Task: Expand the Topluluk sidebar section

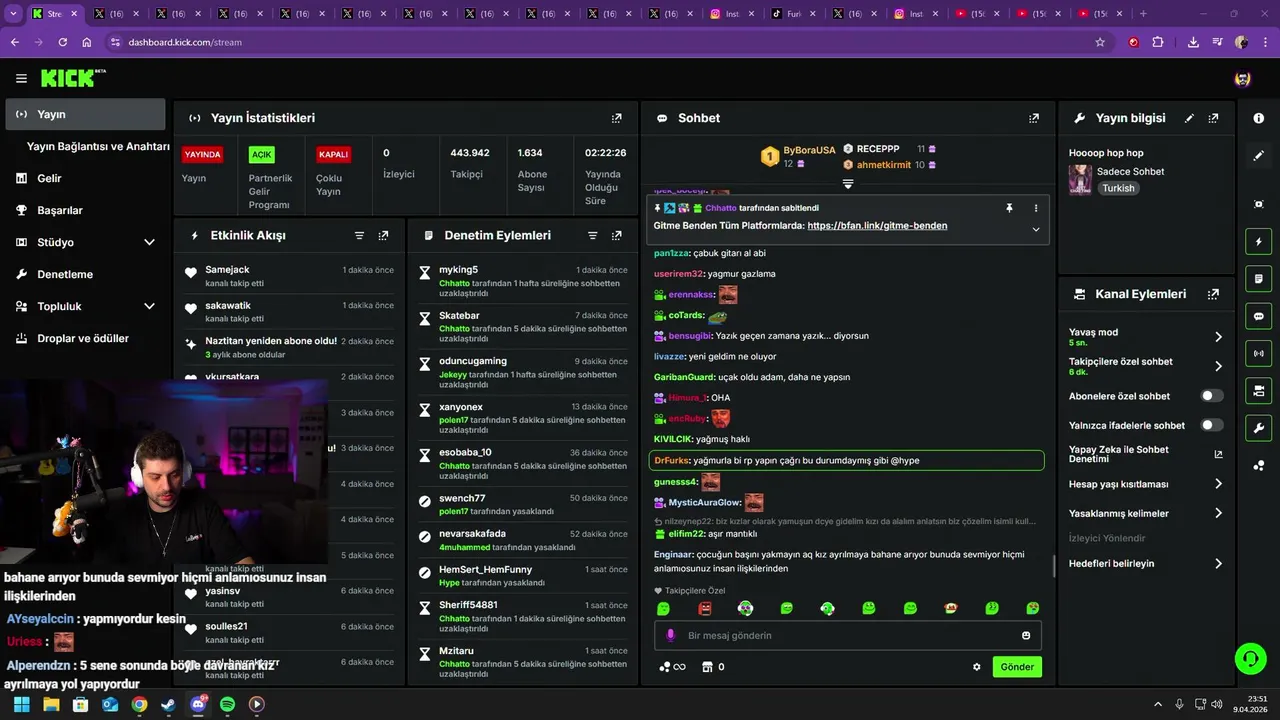Action: 149,306
